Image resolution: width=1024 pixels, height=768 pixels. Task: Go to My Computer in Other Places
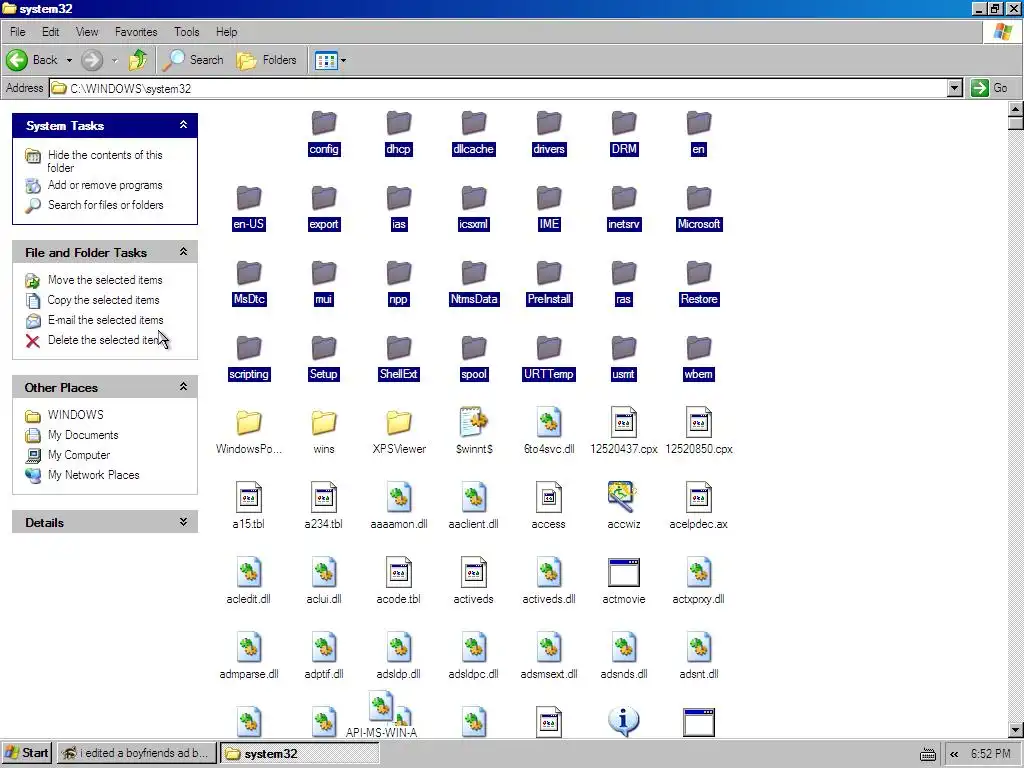tap(78, 455)
